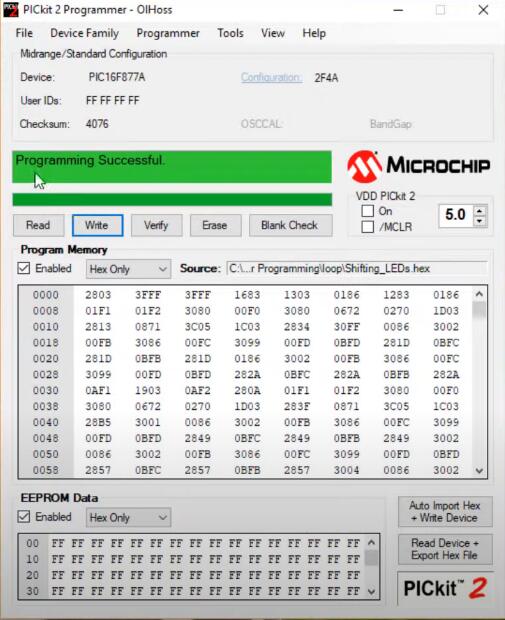Image resolution: width=505 pixels, height=620 pixels.
Task: Click the Blank Check button
Action: coord(290,225)
